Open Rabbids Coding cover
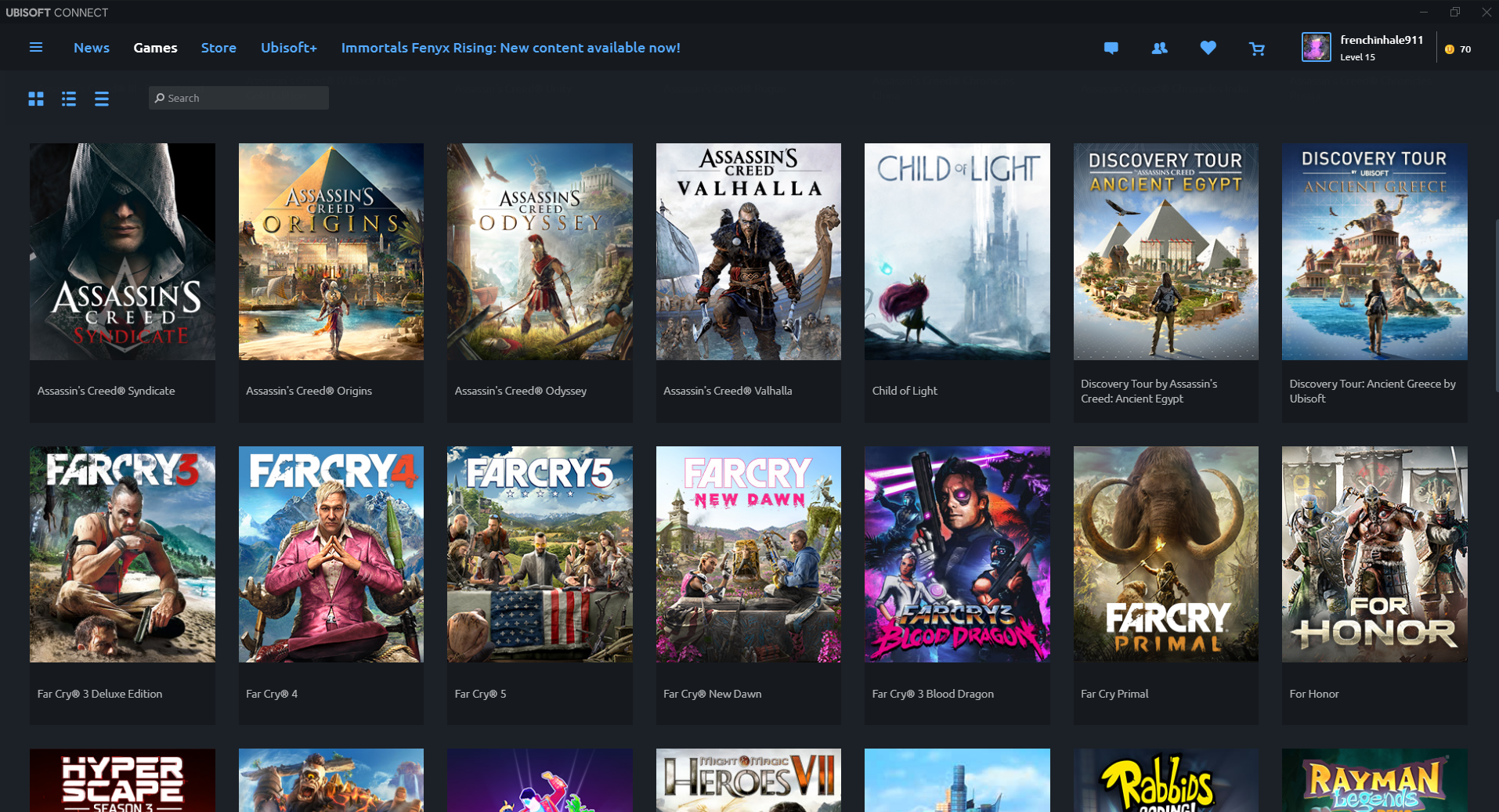 point(1166,780)
